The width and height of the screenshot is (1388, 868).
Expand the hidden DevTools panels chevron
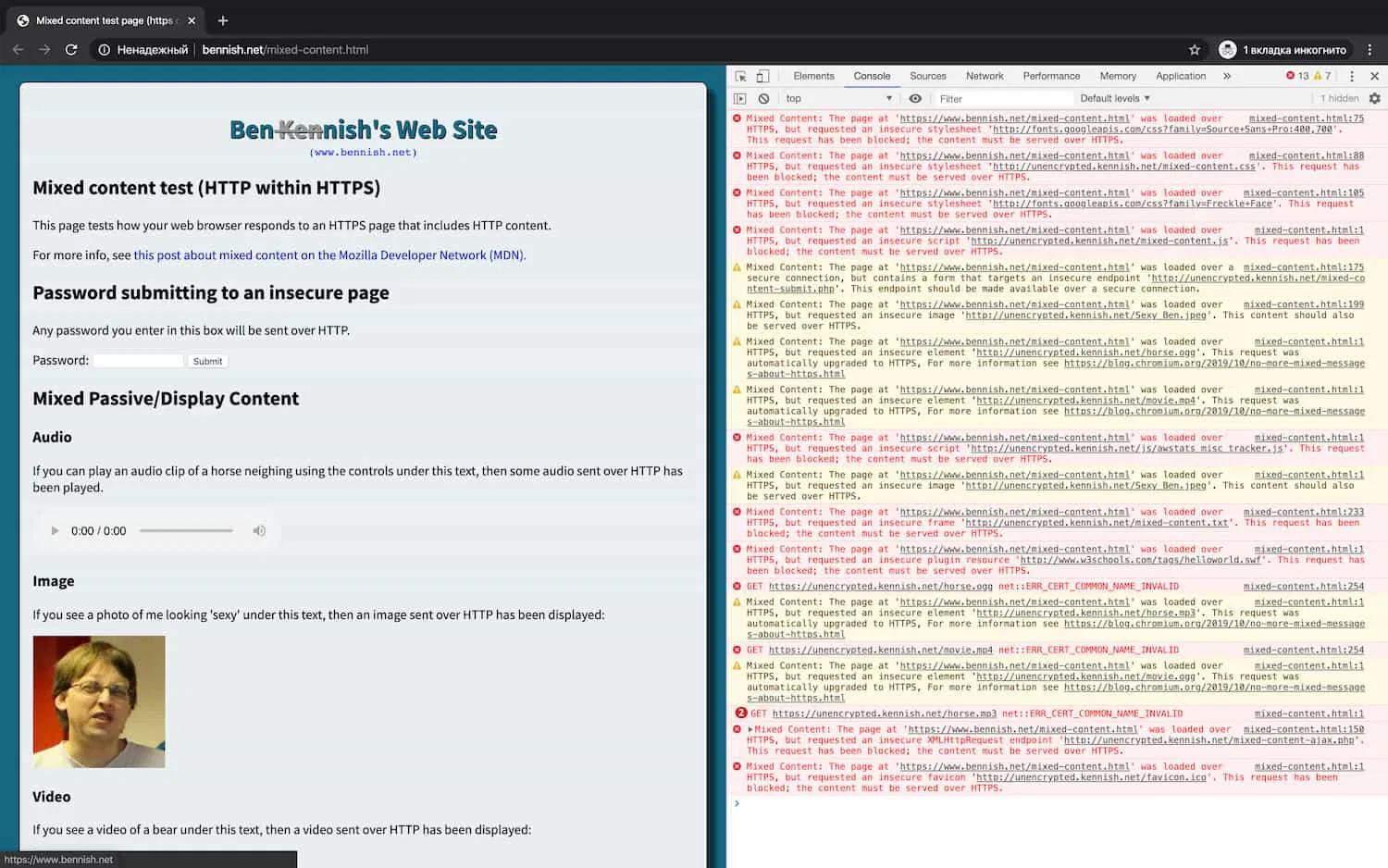[1227, 76]
